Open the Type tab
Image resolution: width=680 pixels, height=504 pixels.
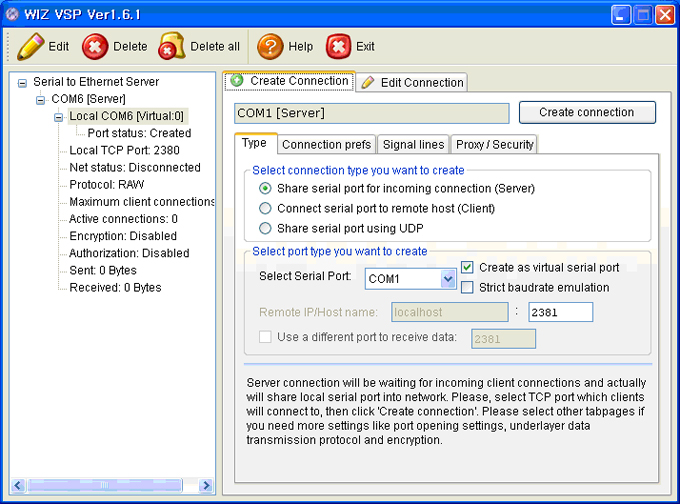click(x=255, y=143)
